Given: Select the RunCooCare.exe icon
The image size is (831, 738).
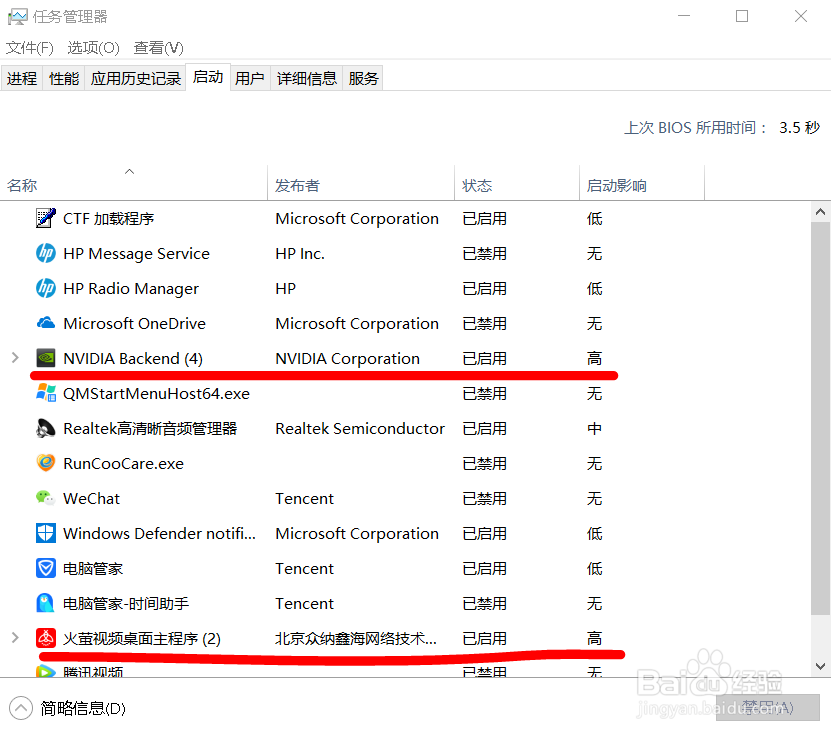Looking at the screenshot, I should tap(46, 463).
